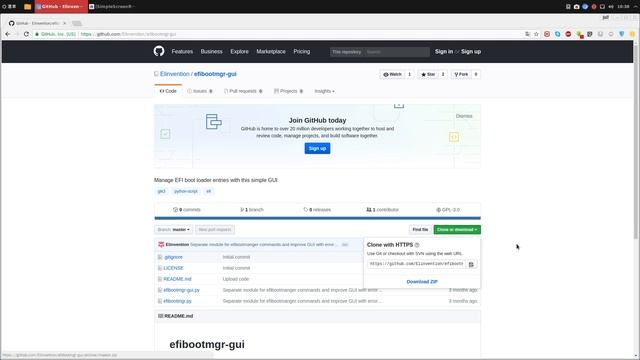Click the file icon next to .gitignore
Viewport: 640px width, 360px height.
coord(160,257)
